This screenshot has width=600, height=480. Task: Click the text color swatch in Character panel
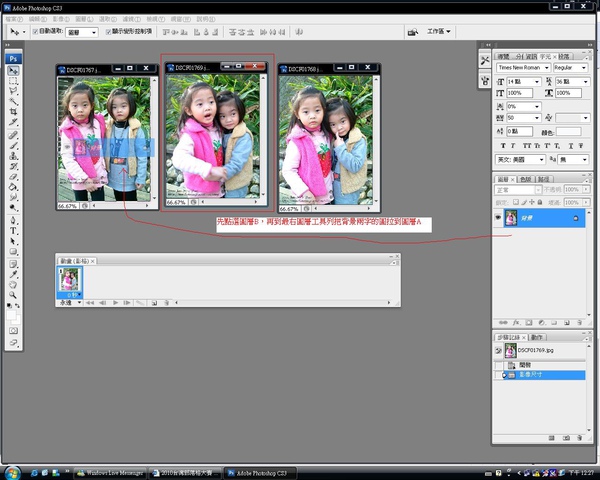tap(569, 132)
